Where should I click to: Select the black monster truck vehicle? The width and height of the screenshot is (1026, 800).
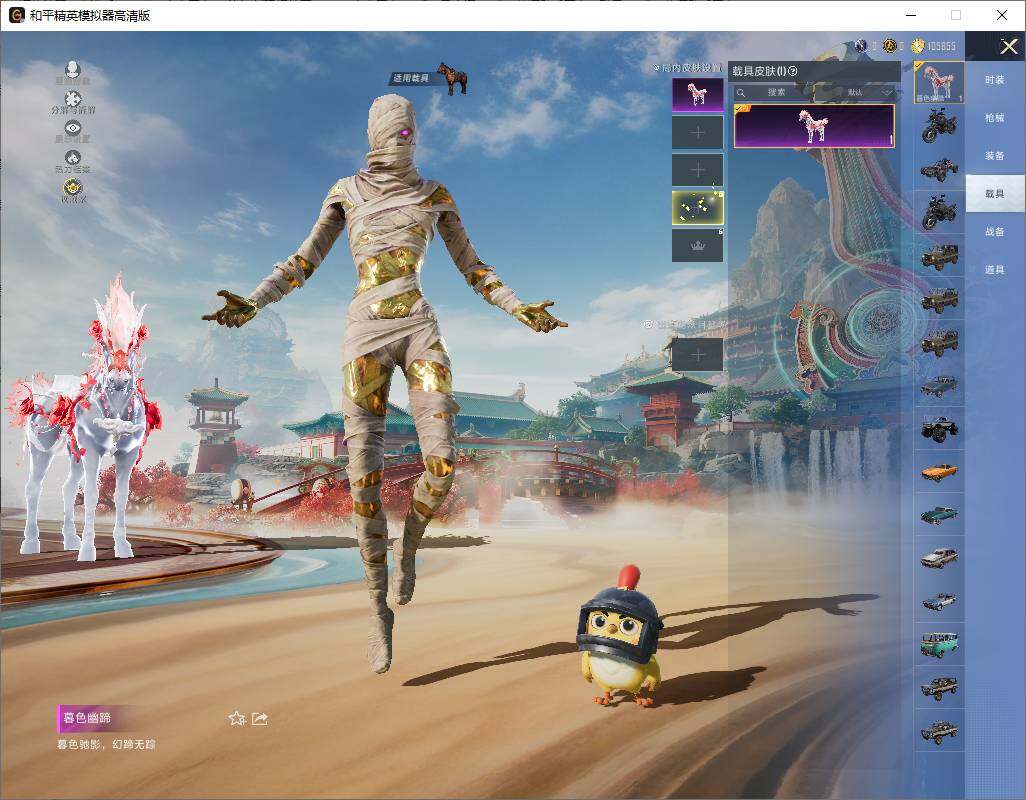[x=939, y=428]
